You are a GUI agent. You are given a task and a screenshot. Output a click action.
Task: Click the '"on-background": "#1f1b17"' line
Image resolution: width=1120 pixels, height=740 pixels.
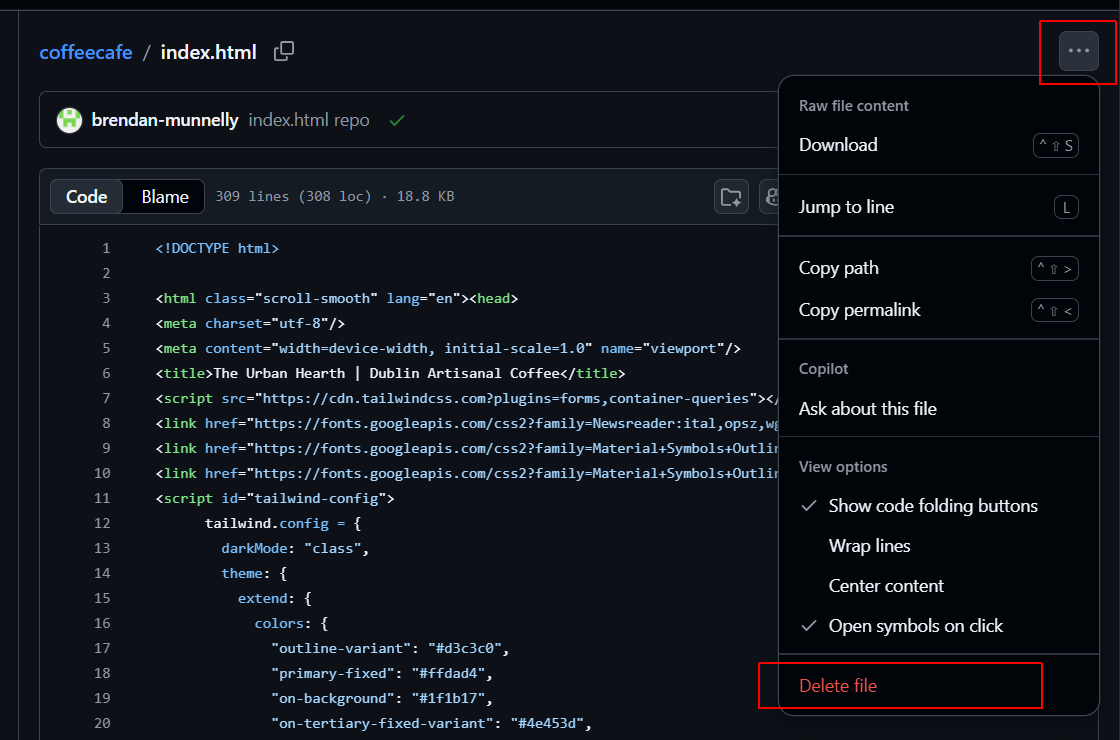[x=382, y=699]
